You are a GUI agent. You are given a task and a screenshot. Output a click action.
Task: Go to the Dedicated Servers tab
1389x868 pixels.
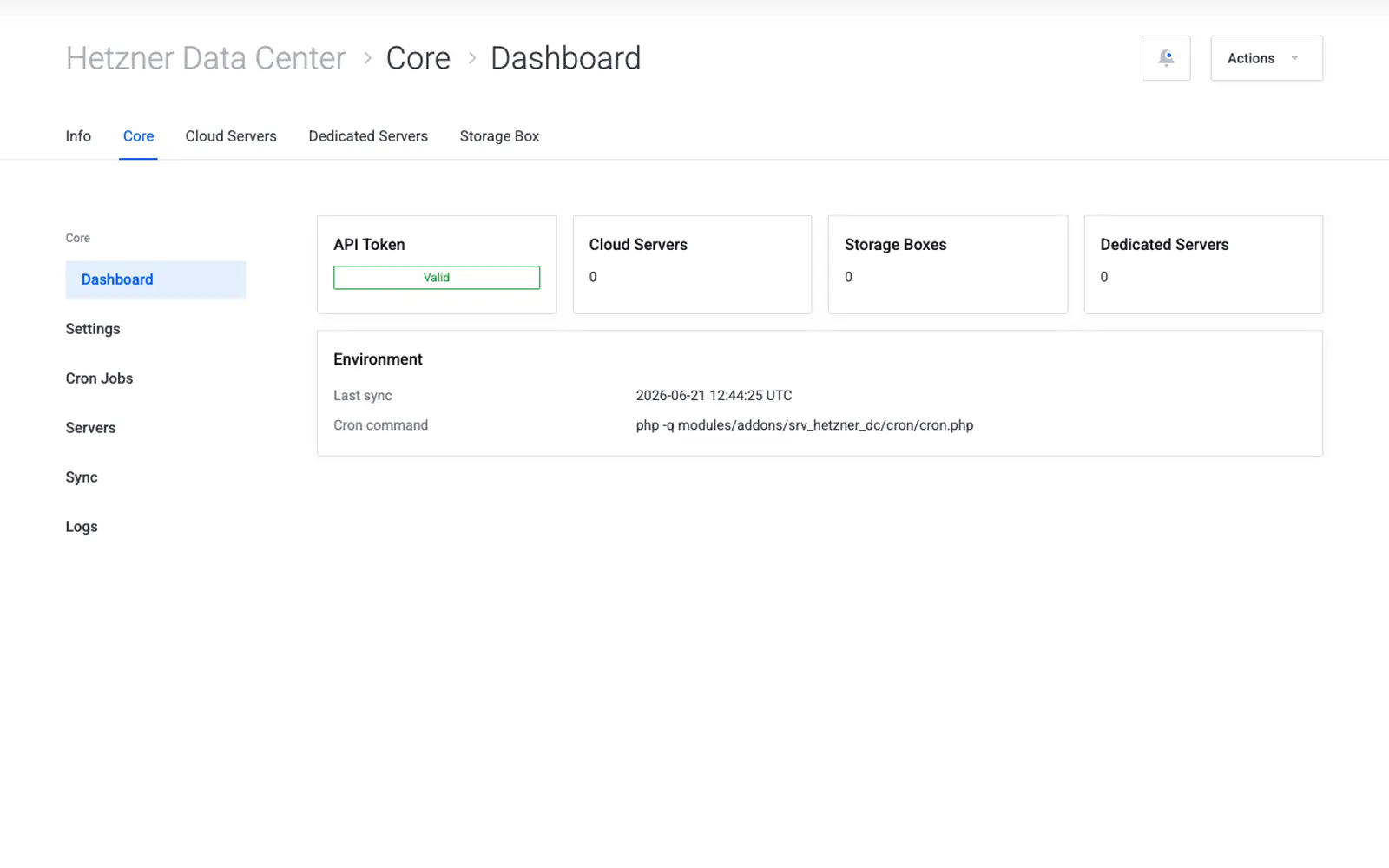click(368, 136)
